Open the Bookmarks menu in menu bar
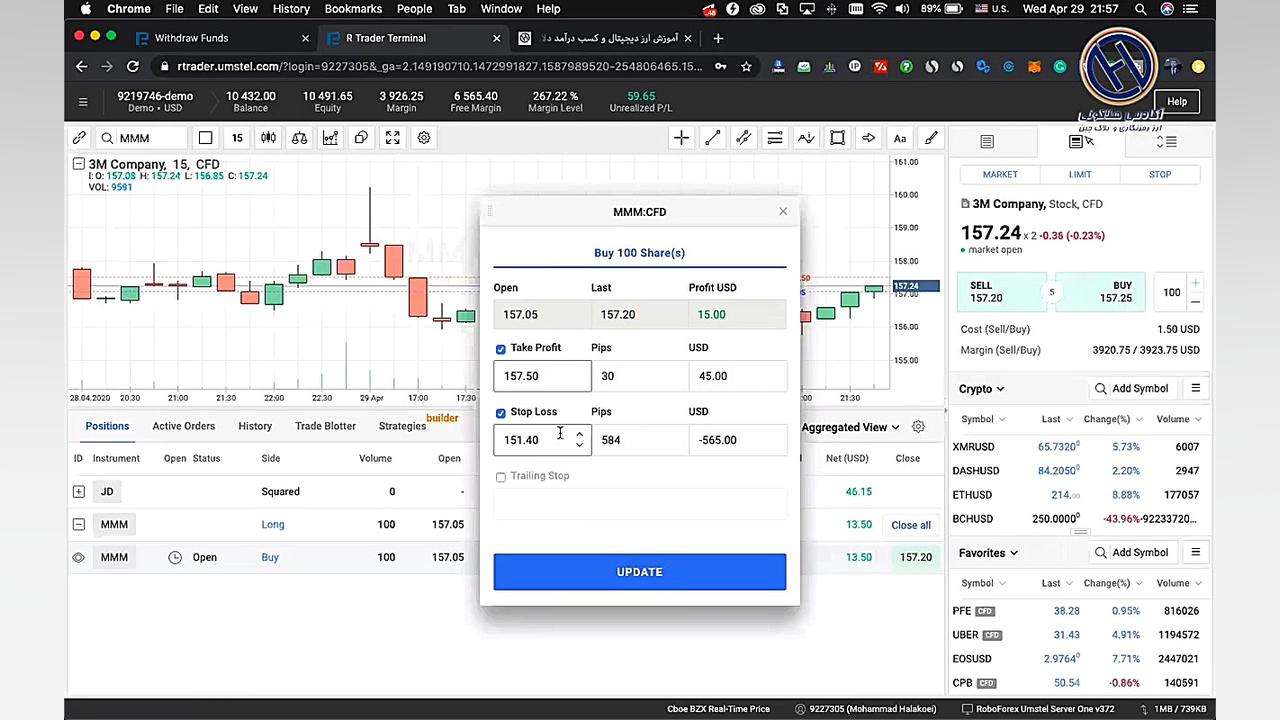The width and height of the screenshot is (1280, 720). pyautogui.click(x=353, y=9)
